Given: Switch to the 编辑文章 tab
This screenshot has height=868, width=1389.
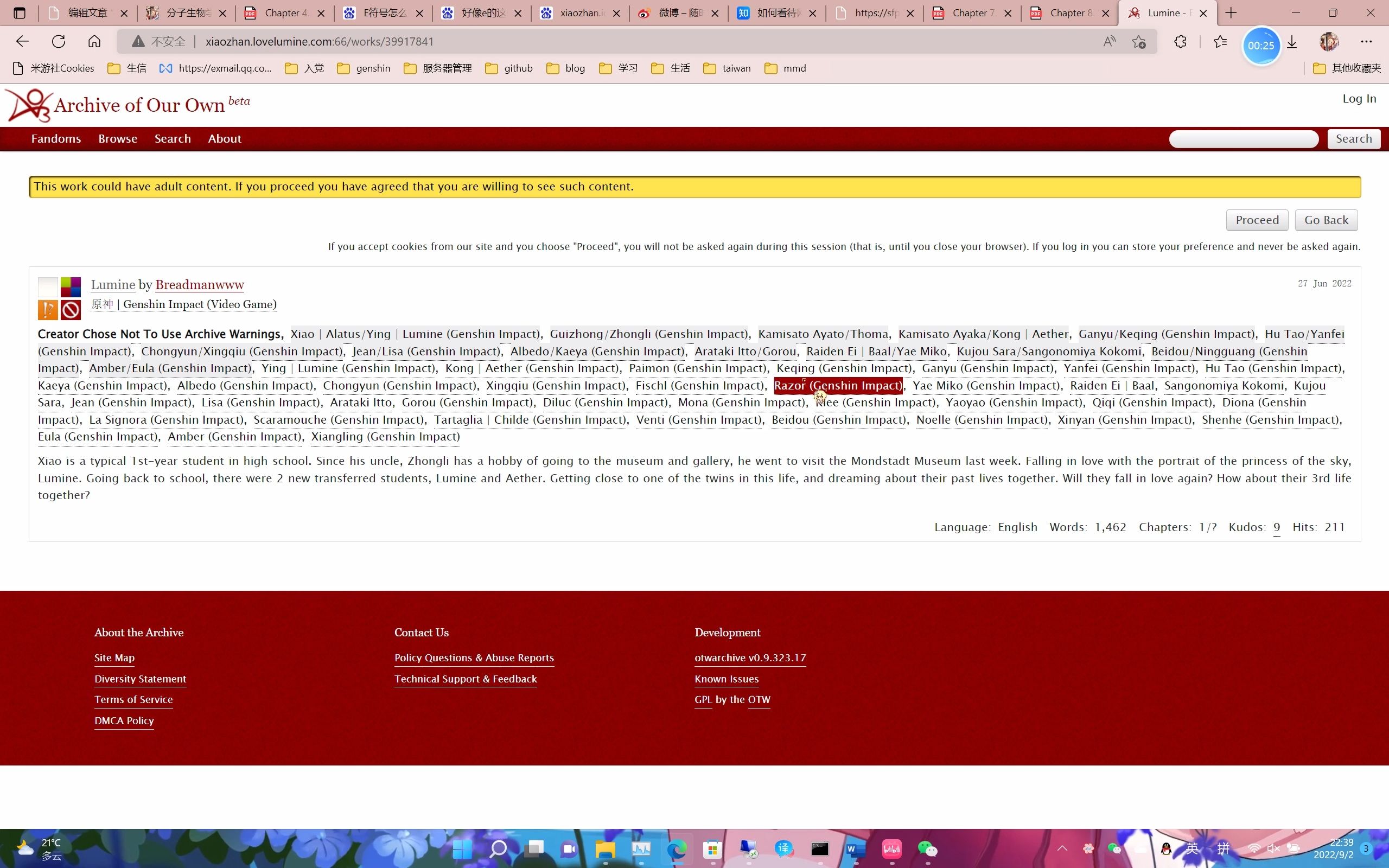Looking at the screenshot, I should pos(88,12).
